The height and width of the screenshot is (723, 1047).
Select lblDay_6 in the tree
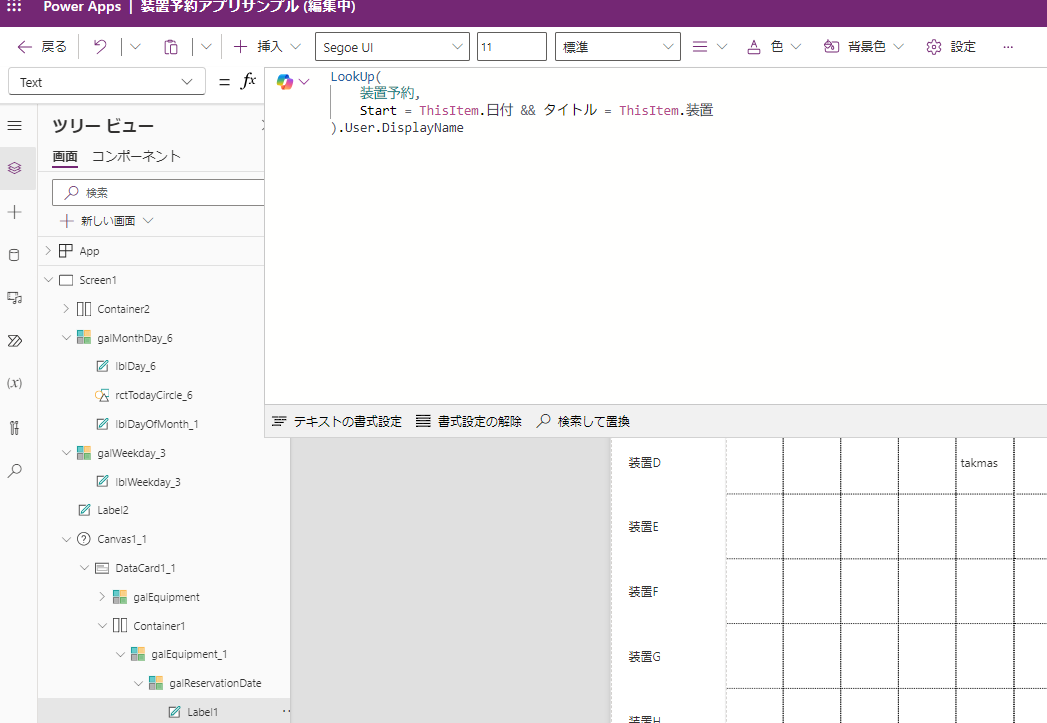[135, 366]
